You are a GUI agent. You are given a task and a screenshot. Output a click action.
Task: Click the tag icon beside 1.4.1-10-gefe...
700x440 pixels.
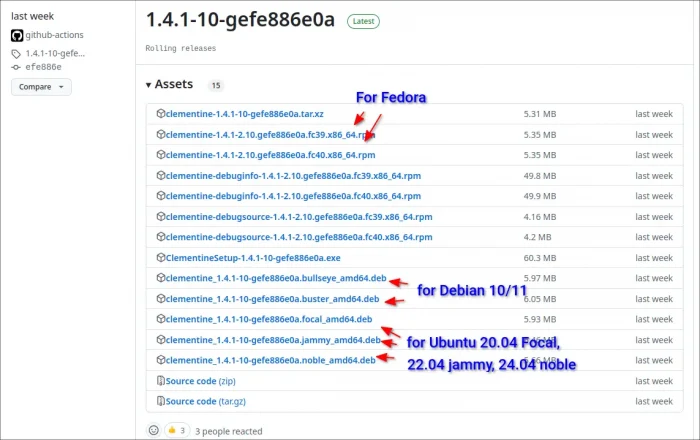tap(16, 54)
